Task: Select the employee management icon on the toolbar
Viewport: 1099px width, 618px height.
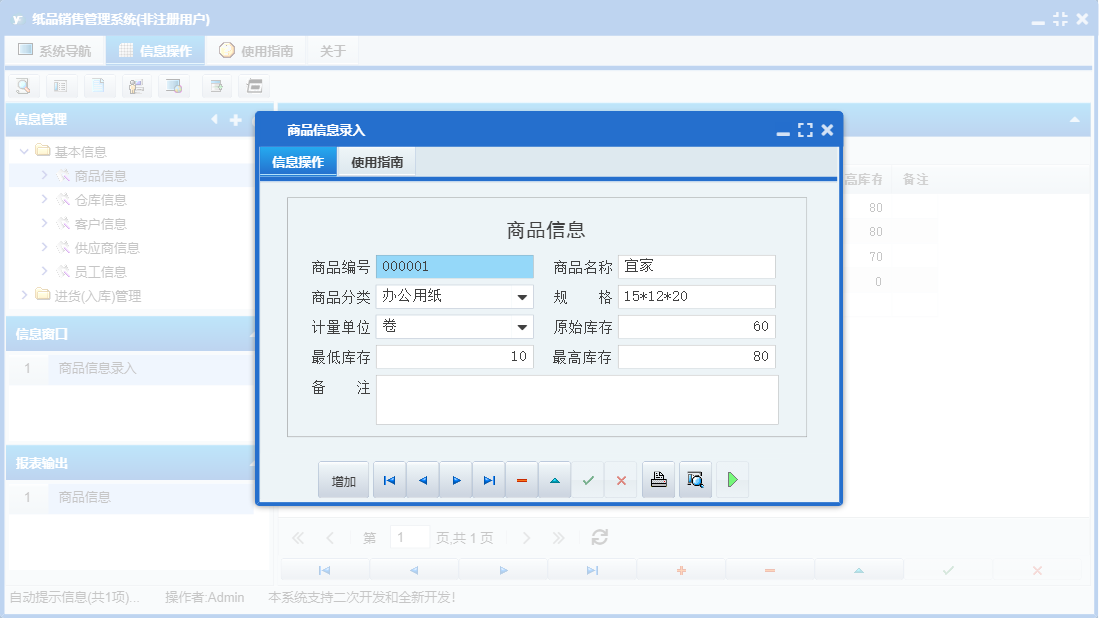Action: [136, 86]
